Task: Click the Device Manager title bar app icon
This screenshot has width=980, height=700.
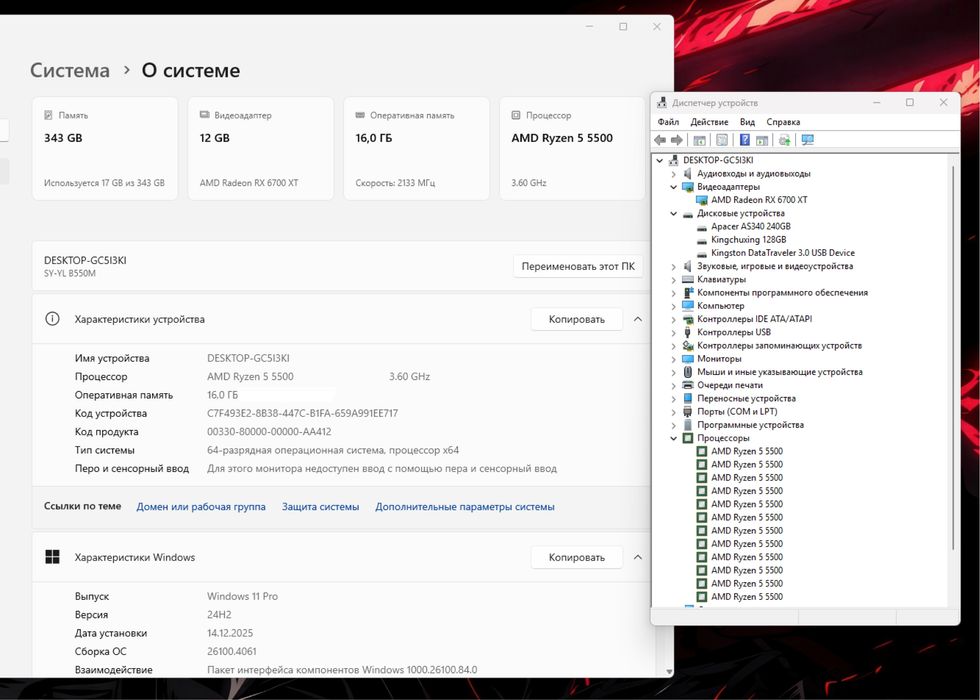Action: (x=662, y=102)
